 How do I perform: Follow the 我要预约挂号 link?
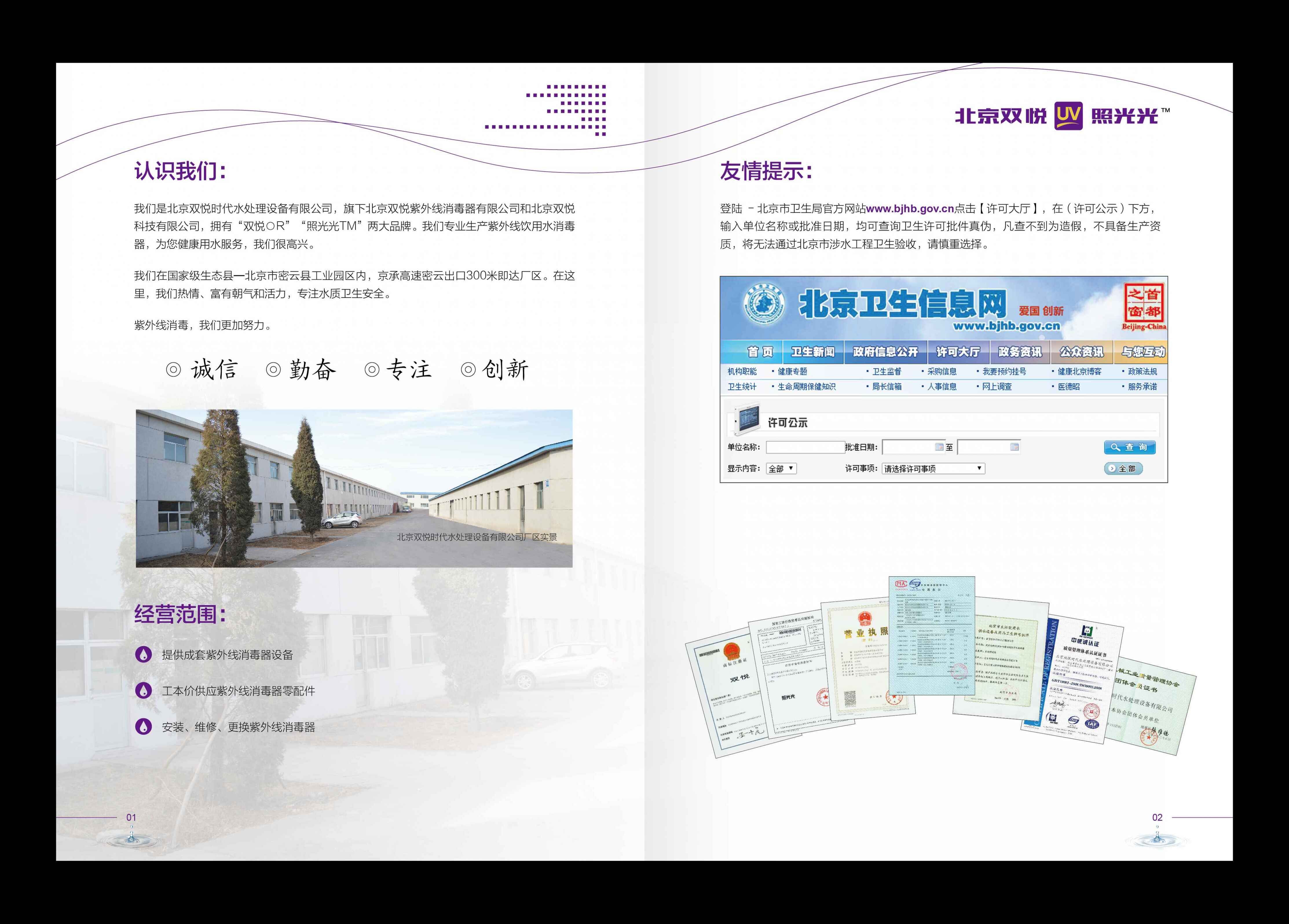click(1004, 371)
